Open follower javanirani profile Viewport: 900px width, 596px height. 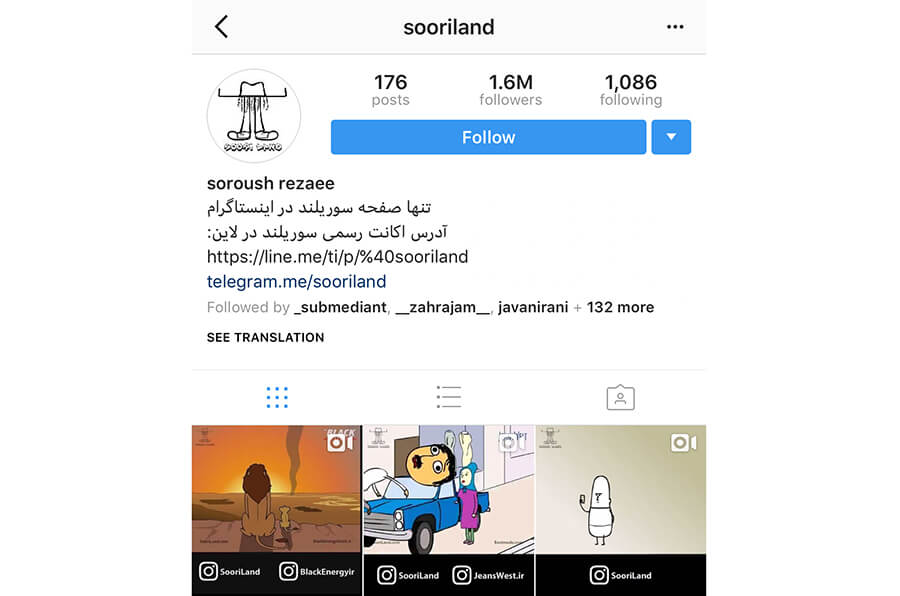533,307
